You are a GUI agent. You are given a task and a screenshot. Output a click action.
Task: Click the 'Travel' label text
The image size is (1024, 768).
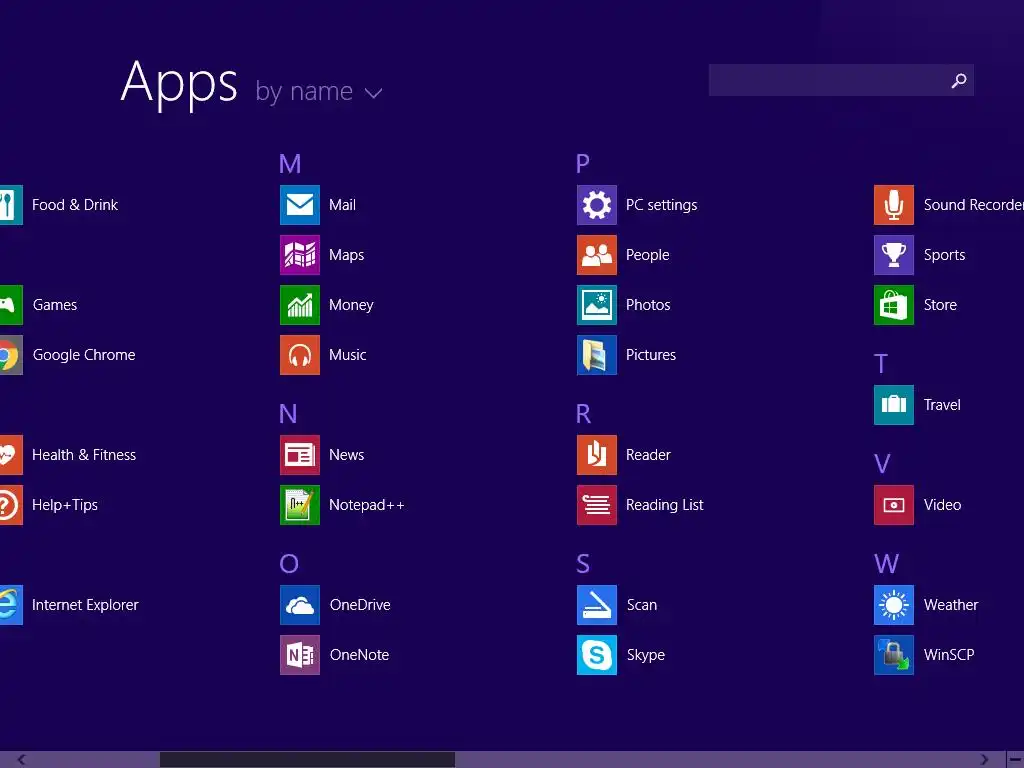pos(942,405)
